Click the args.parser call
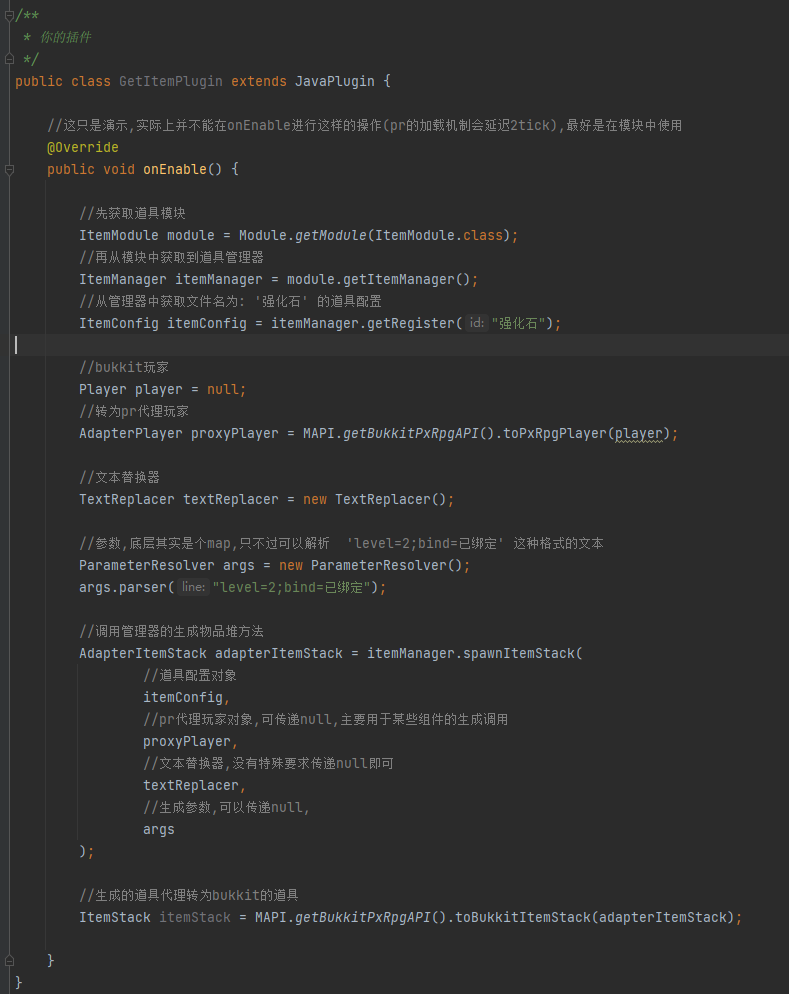789x994 pixels. click(123, 587)
